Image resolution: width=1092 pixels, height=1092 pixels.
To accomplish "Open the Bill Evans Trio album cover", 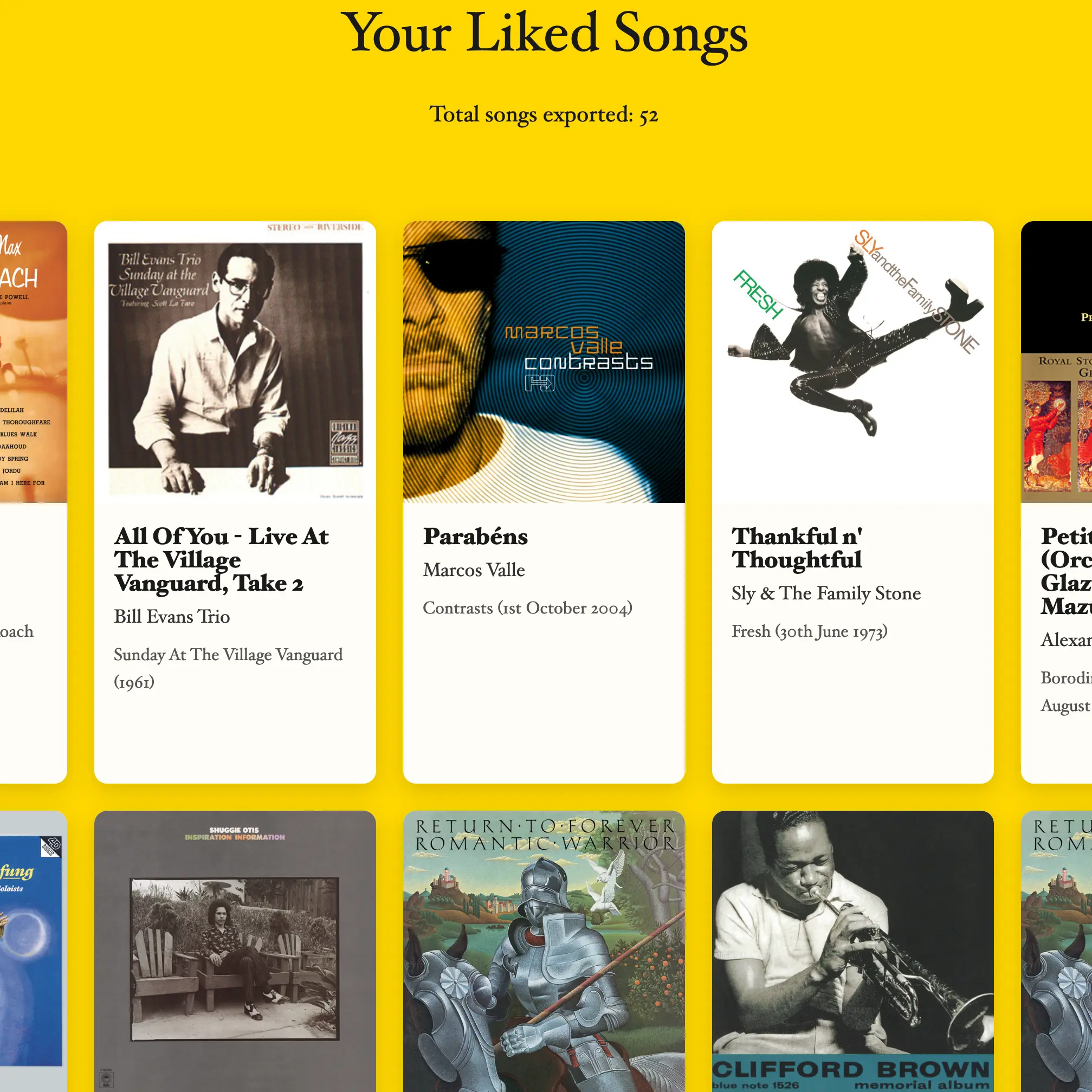I will click(x=235, y=361).
